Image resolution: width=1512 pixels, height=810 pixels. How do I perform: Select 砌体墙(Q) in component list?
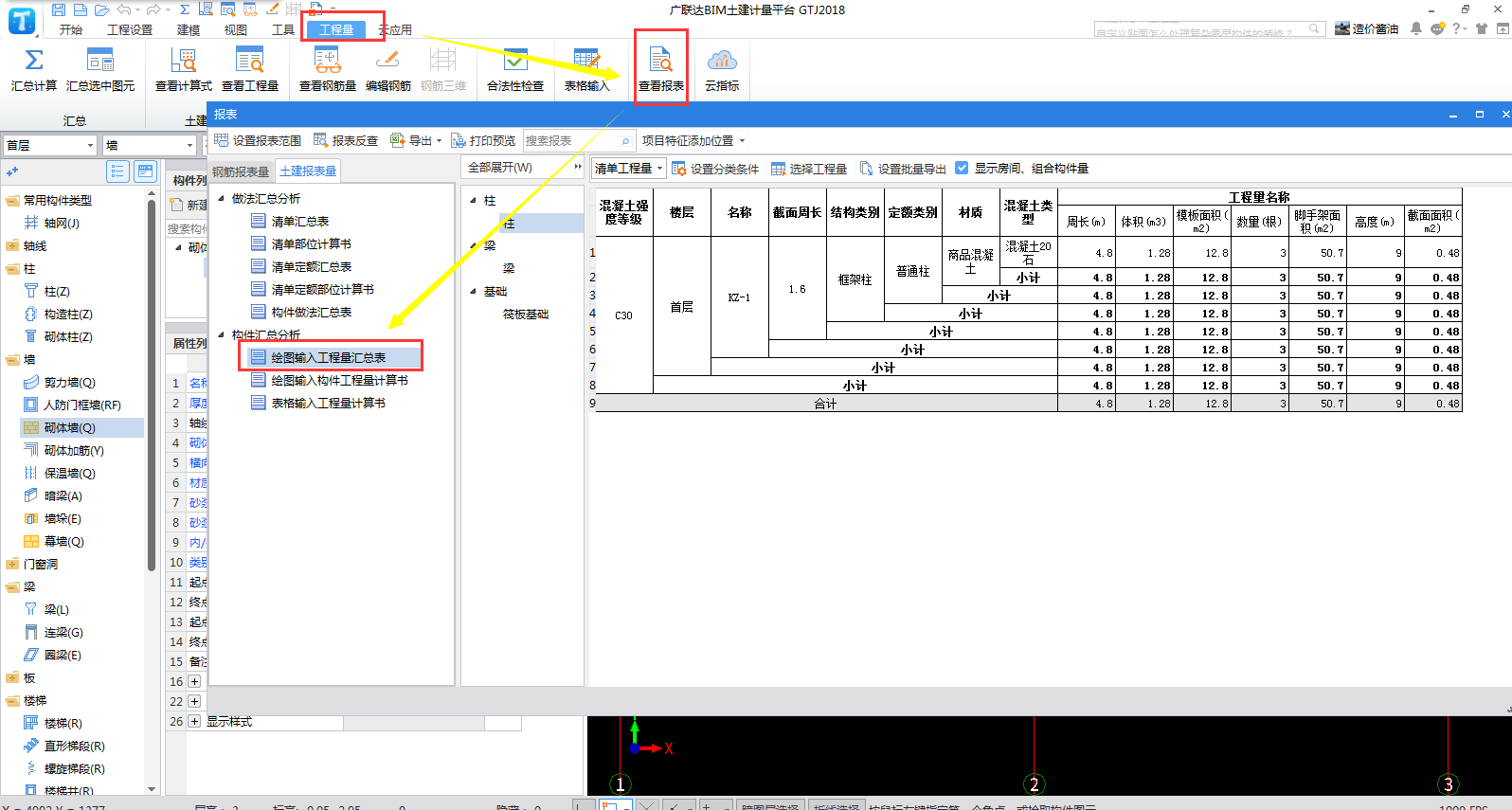click(x=69, y=427)
